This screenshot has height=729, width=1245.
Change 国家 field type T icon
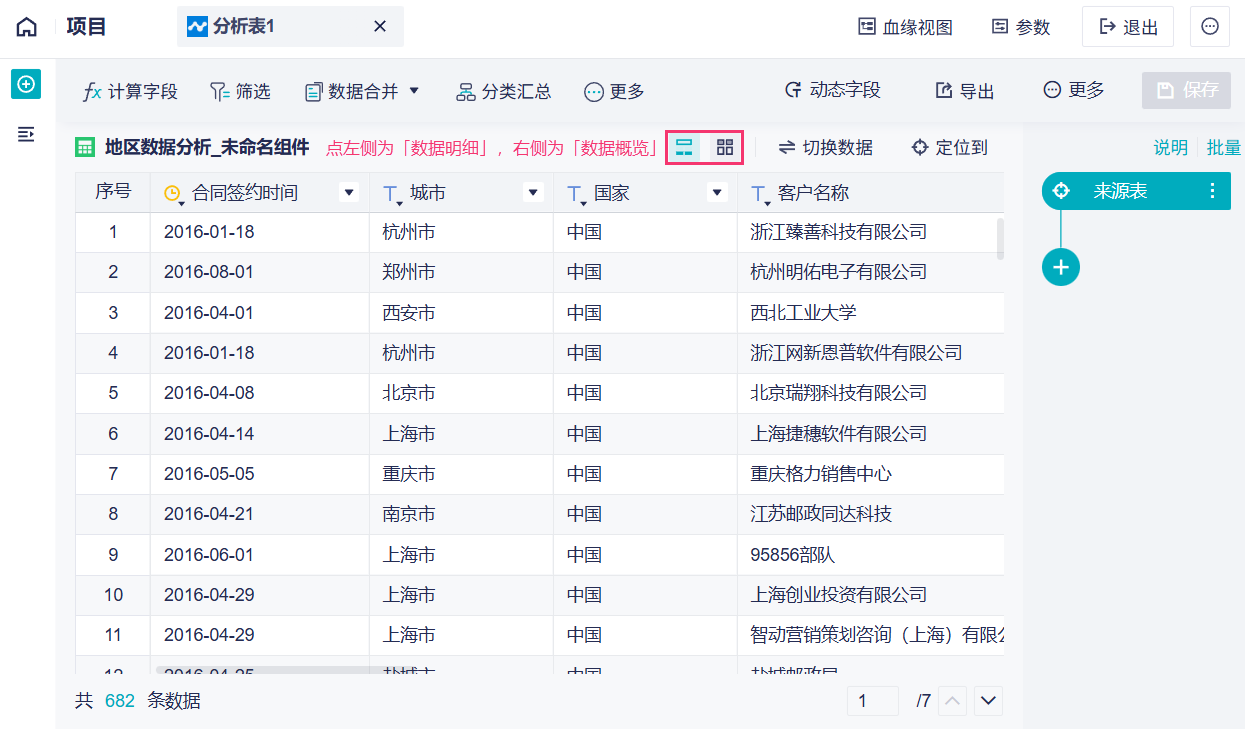(576, 195)
